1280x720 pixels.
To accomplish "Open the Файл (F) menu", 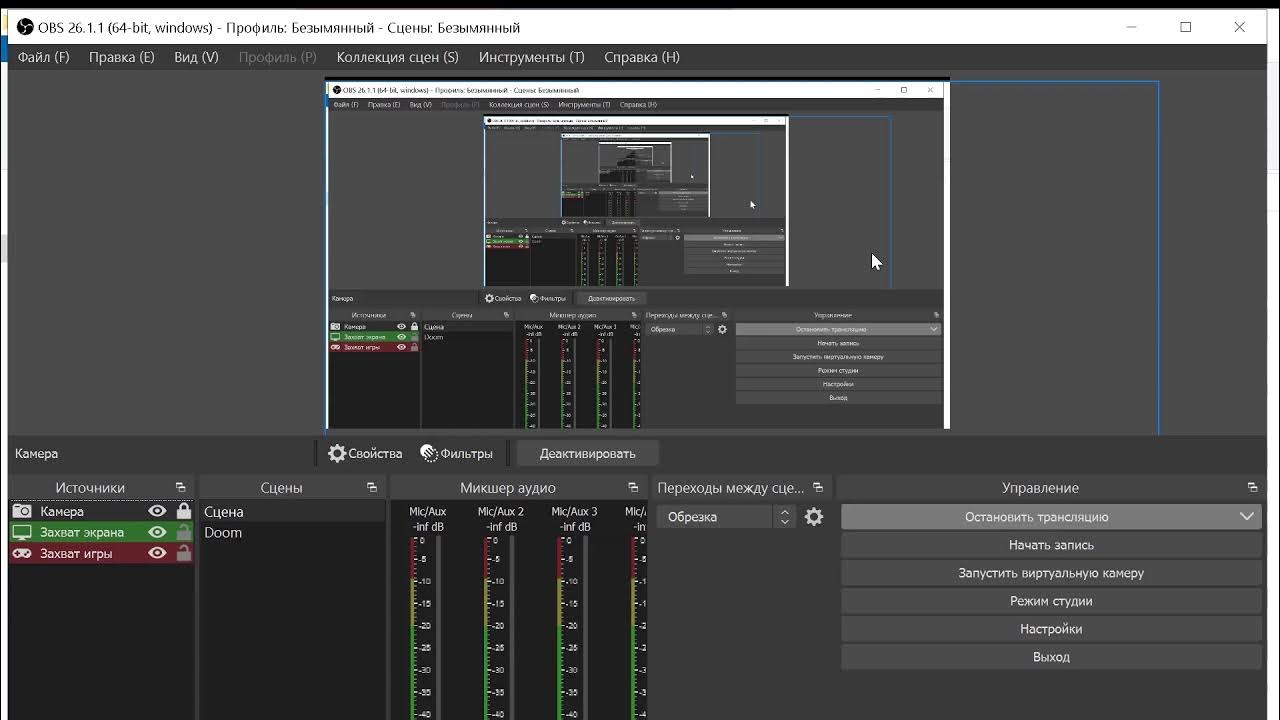I will coord(43,57).
